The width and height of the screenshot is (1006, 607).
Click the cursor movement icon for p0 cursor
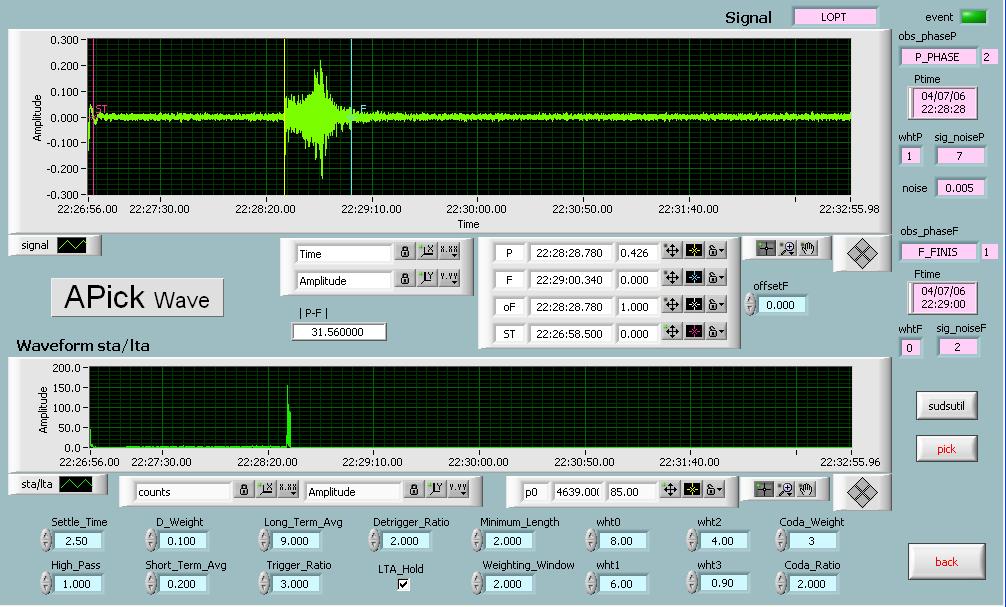tap(670, 491)
